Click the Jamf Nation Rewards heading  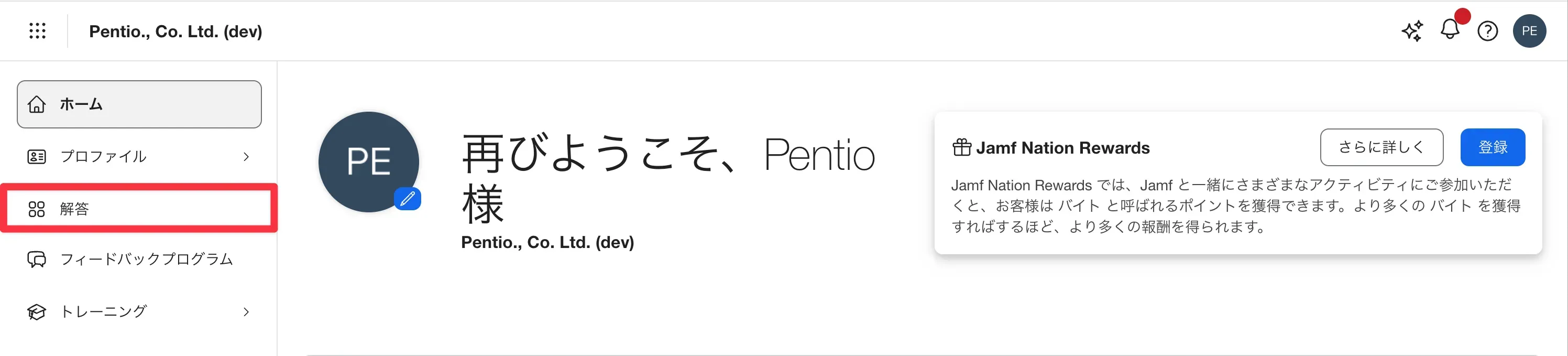coord(1062,147)
